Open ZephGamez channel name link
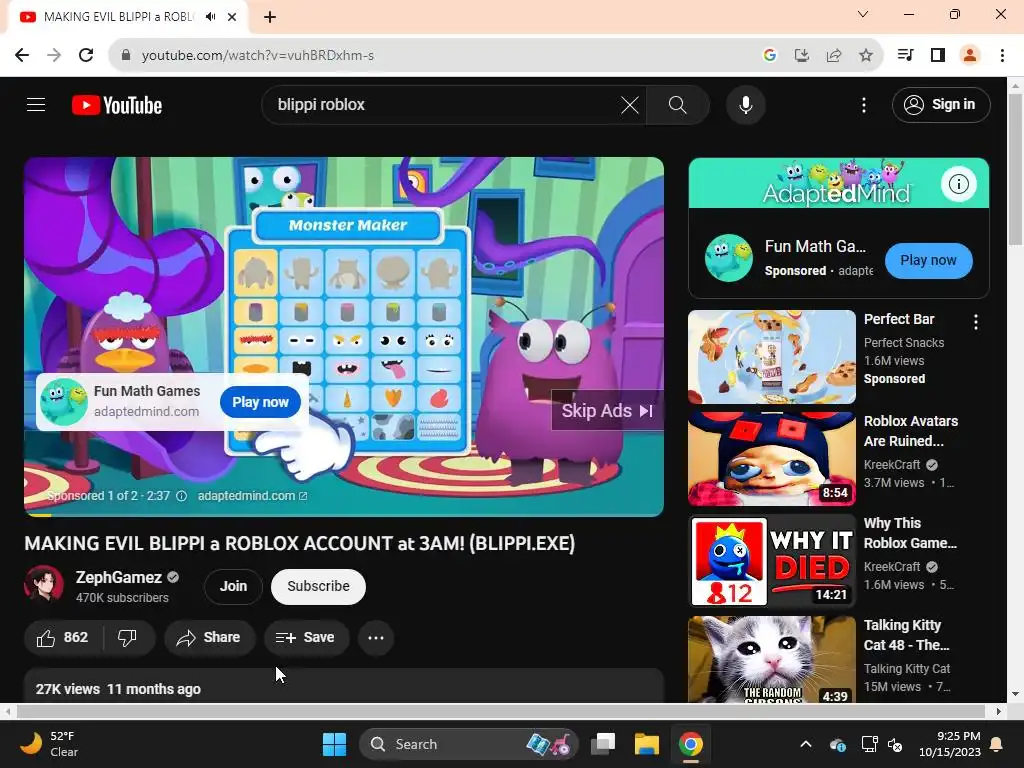This screenshot has height=768, width=1024. click(x=119, y=577)
